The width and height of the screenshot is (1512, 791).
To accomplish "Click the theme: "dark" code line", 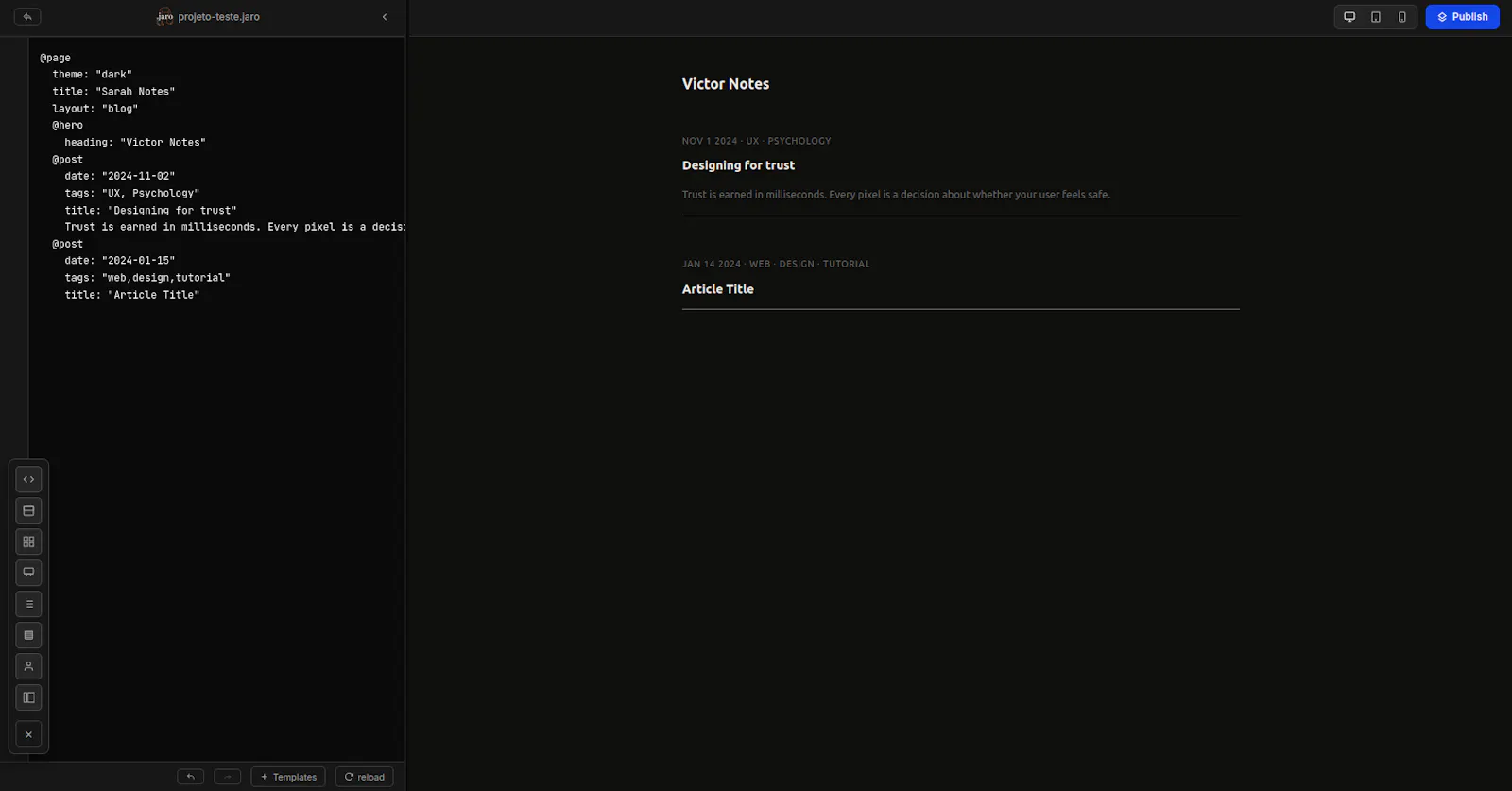I will pyautogui.click(x=92, y=75).
